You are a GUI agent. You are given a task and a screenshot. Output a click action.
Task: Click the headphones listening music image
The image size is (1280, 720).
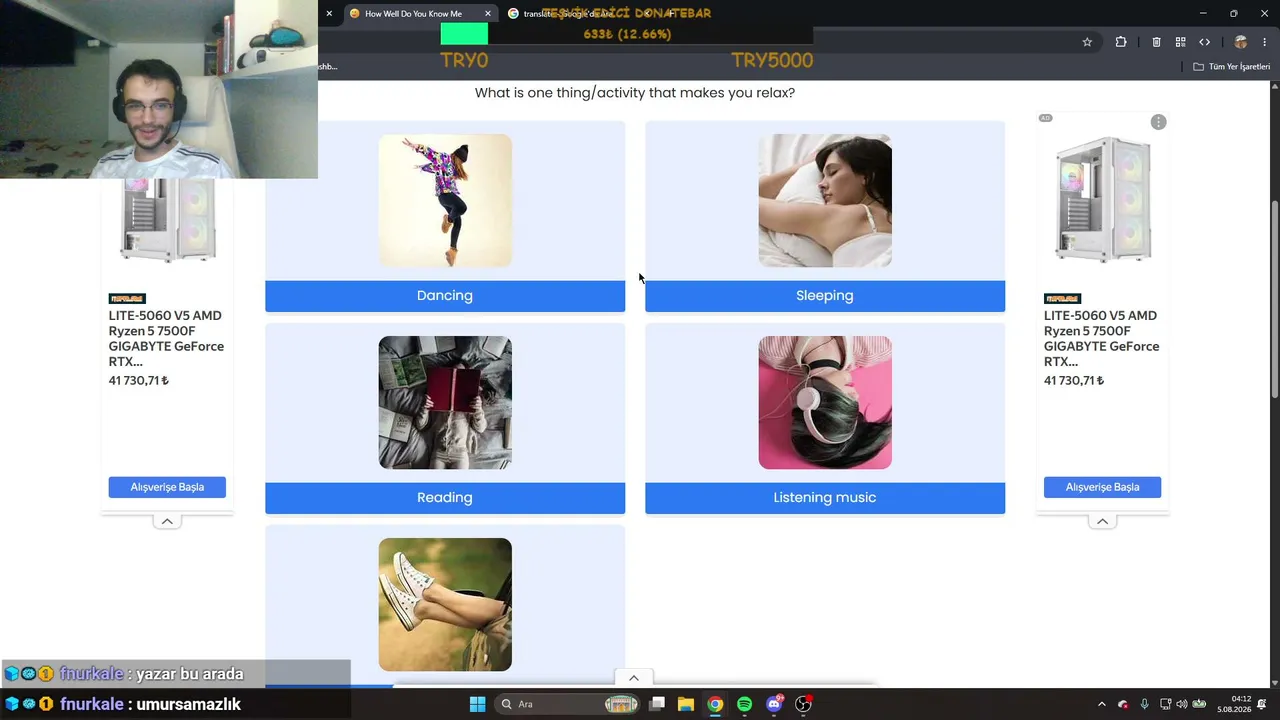click(x=825, y=403)
